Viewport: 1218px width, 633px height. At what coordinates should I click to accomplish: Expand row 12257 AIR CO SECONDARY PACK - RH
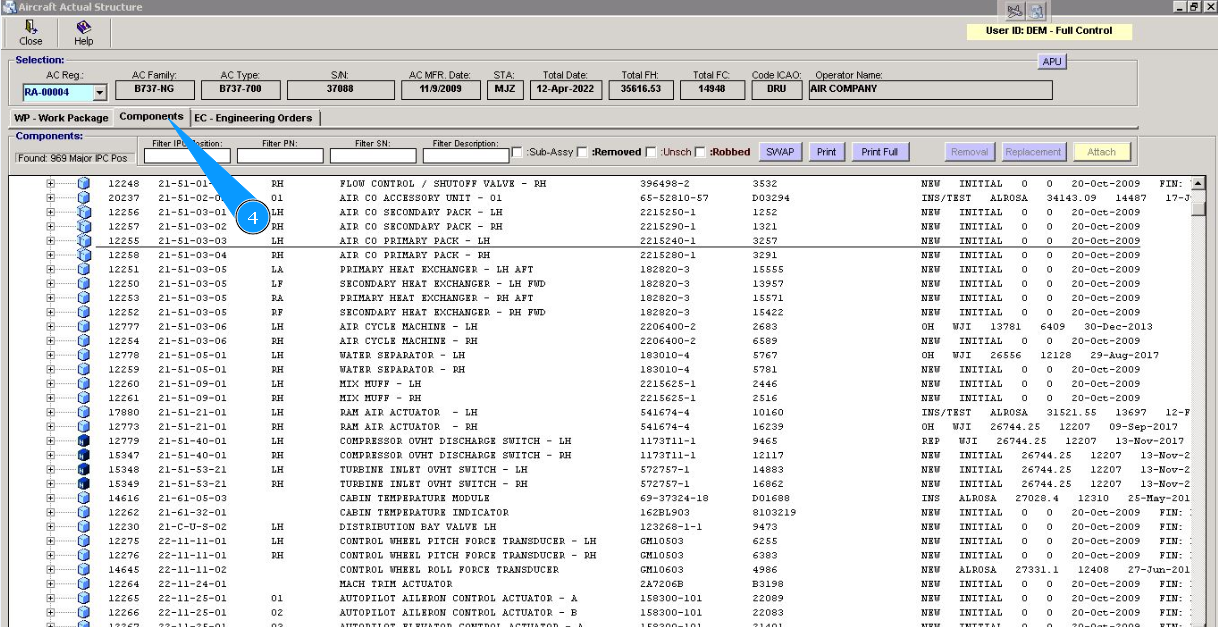[x=50, y=227]
